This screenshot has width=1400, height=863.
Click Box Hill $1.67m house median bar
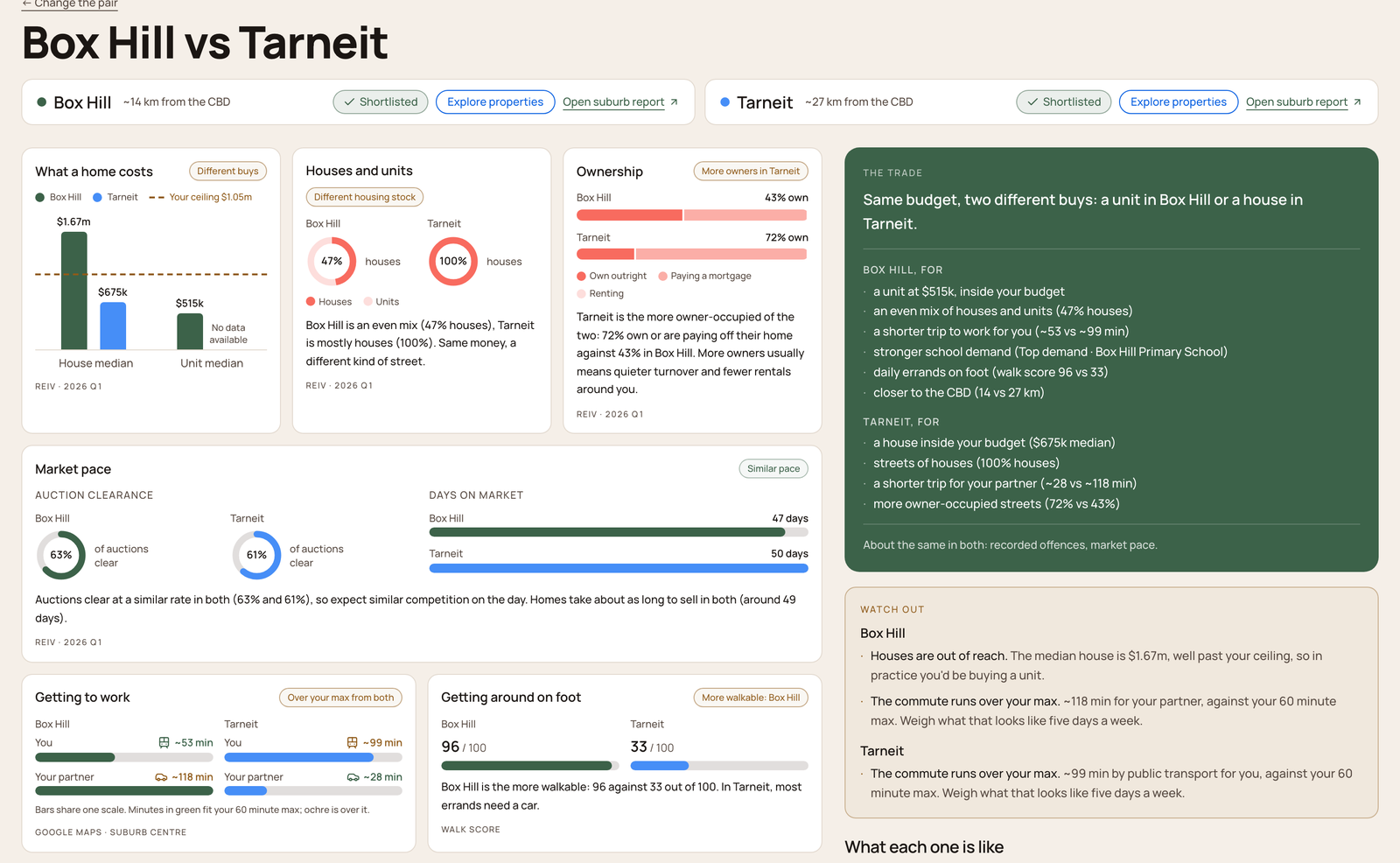[x=74, y=291]
